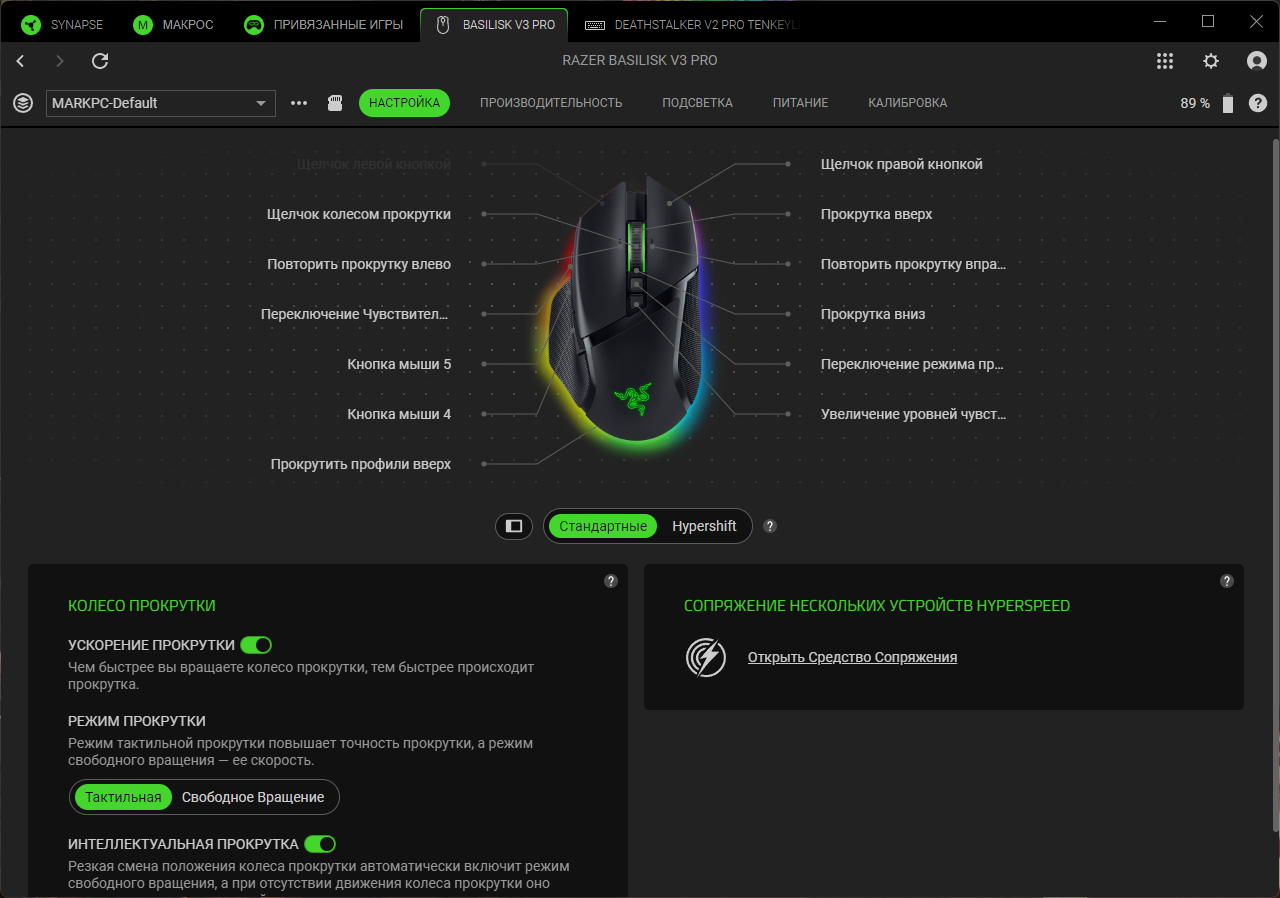Edit the Переключение Чувствител… assignment
Viewport: 1280px width, 898px height.
tap(355, 314)
